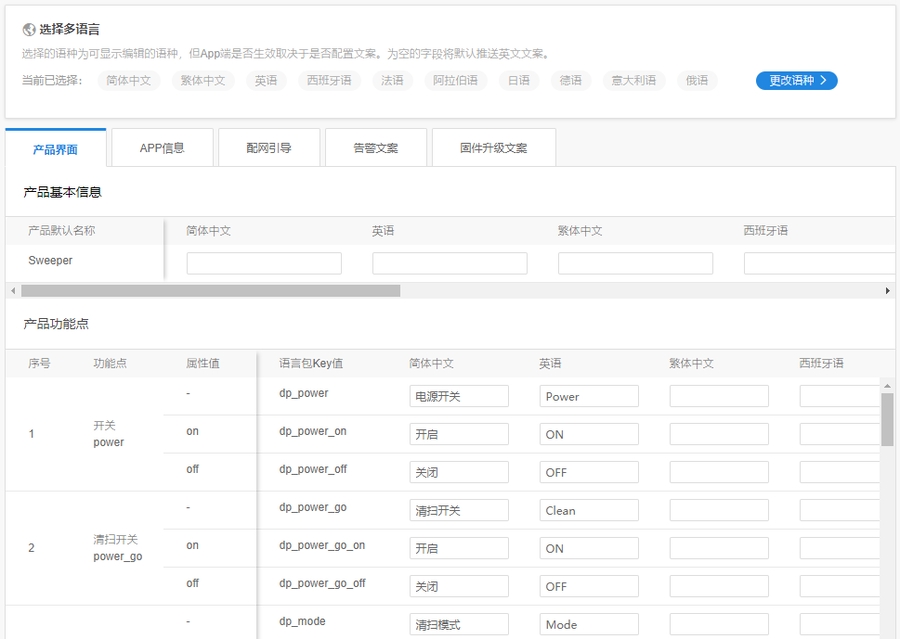Screen dimensions: 900x639
Task: Click the 产品界面 tab label
Action: (x=57, y=146)
